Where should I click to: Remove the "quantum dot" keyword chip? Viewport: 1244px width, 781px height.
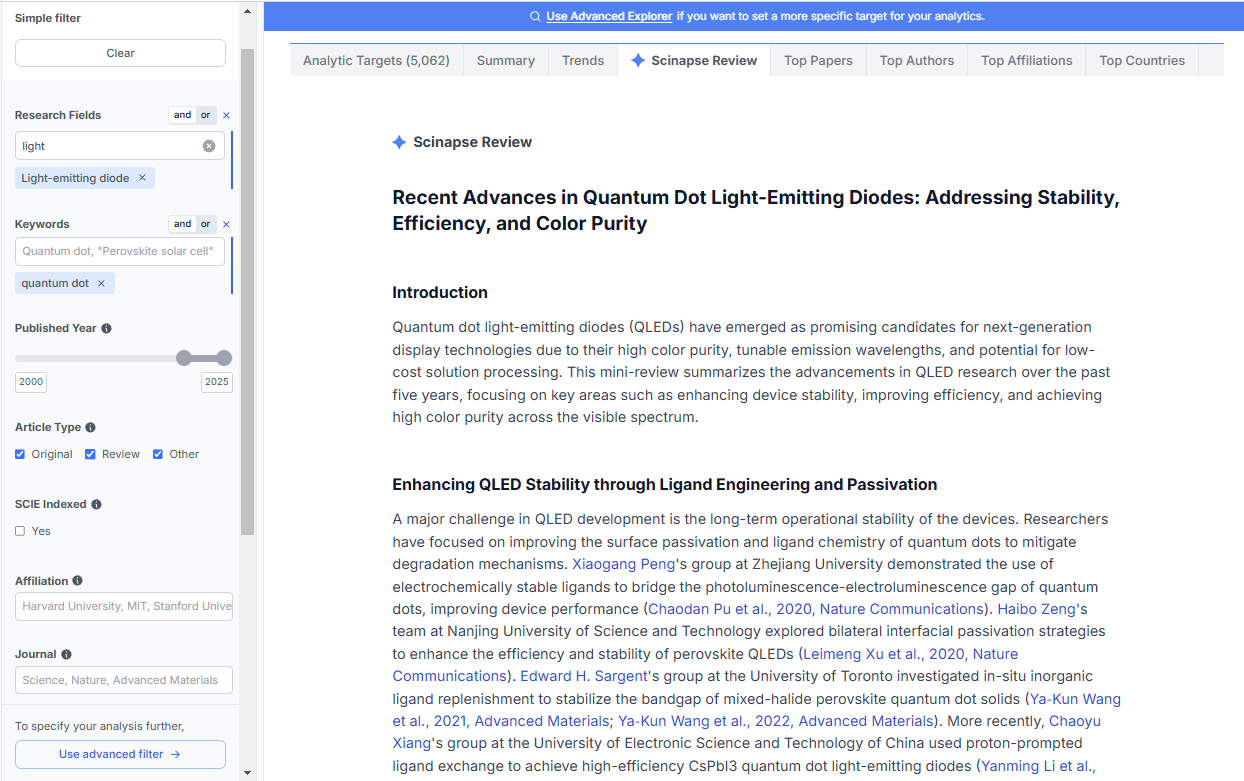click(100, 283)
